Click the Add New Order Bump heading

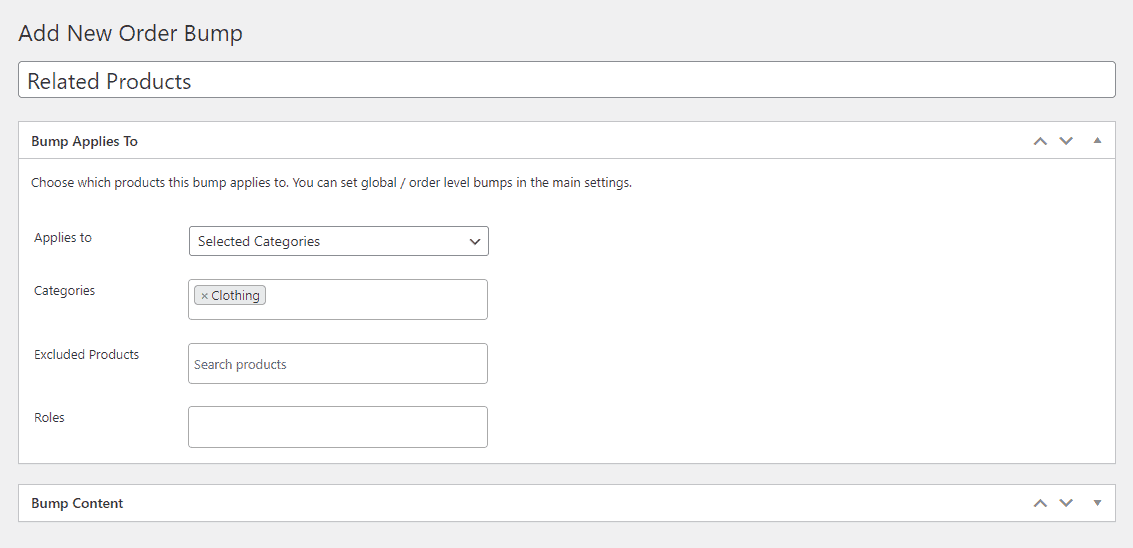point(131,33)
